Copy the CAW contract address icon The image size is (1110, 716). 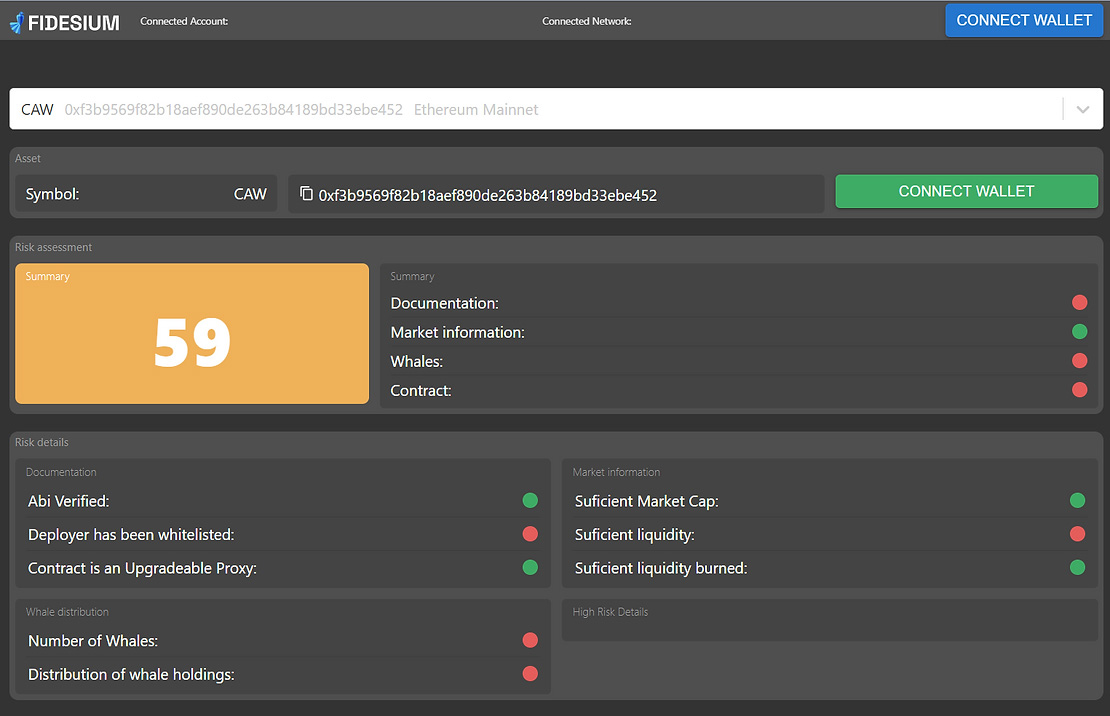point(307,193)
